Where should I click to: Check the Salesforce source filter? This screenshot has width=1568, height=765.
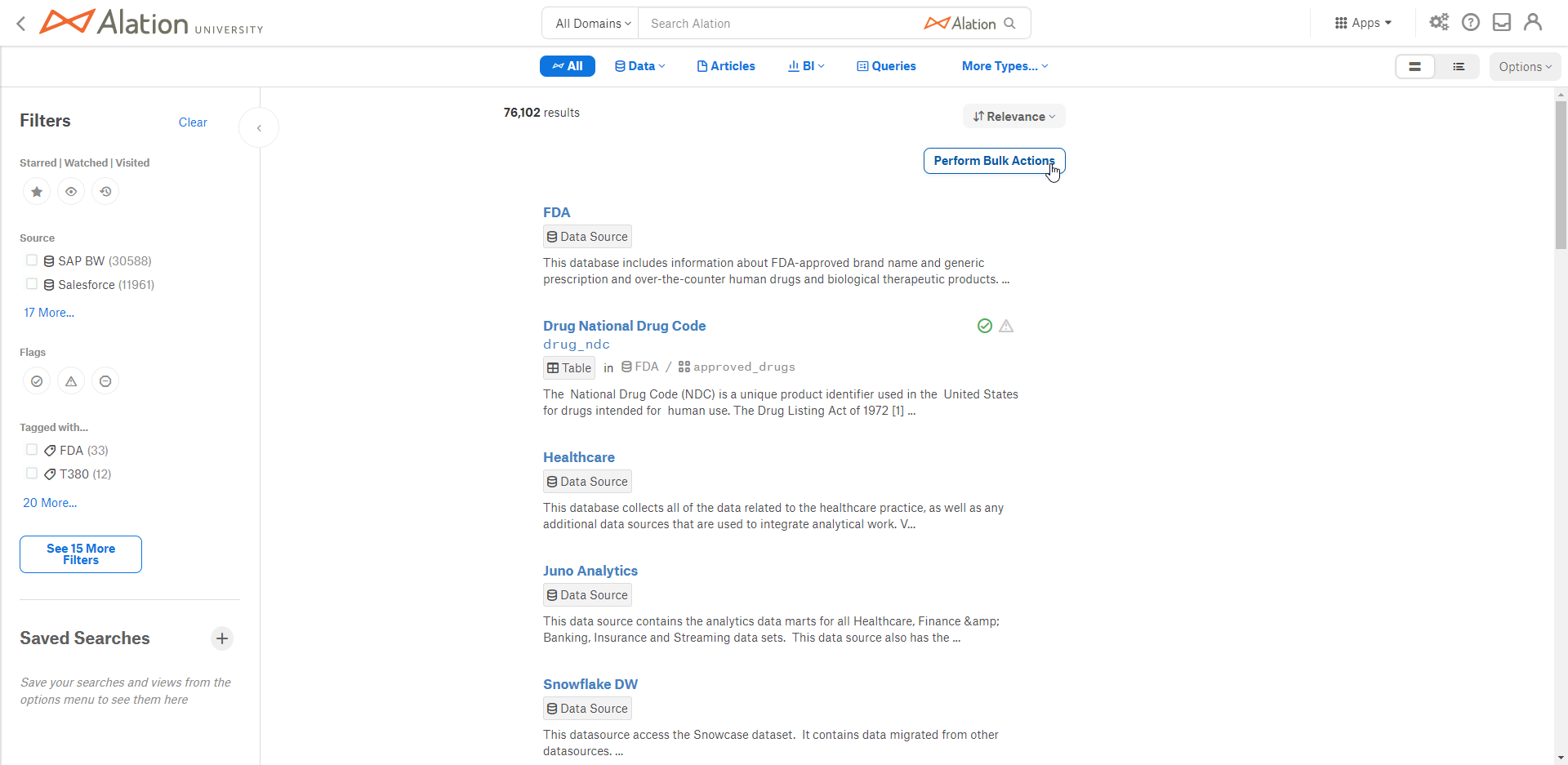point(32,284)
